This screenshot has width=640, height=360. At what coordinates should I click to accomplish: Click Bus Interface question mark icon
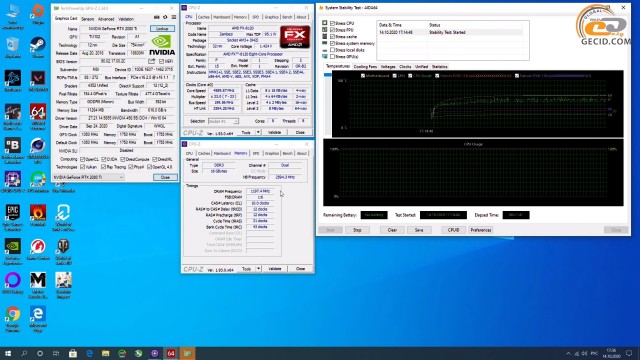point(174,77)
